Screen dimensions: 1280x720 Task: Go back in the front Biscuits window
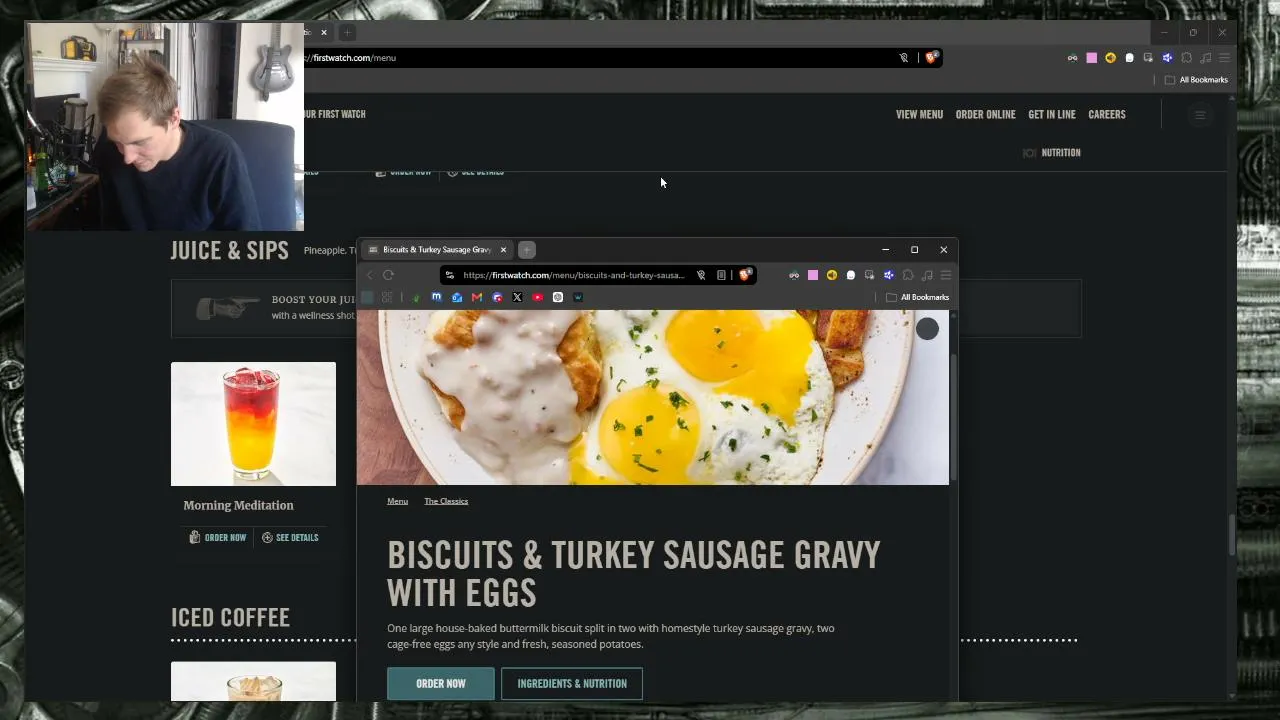click(x=369, y=275)
